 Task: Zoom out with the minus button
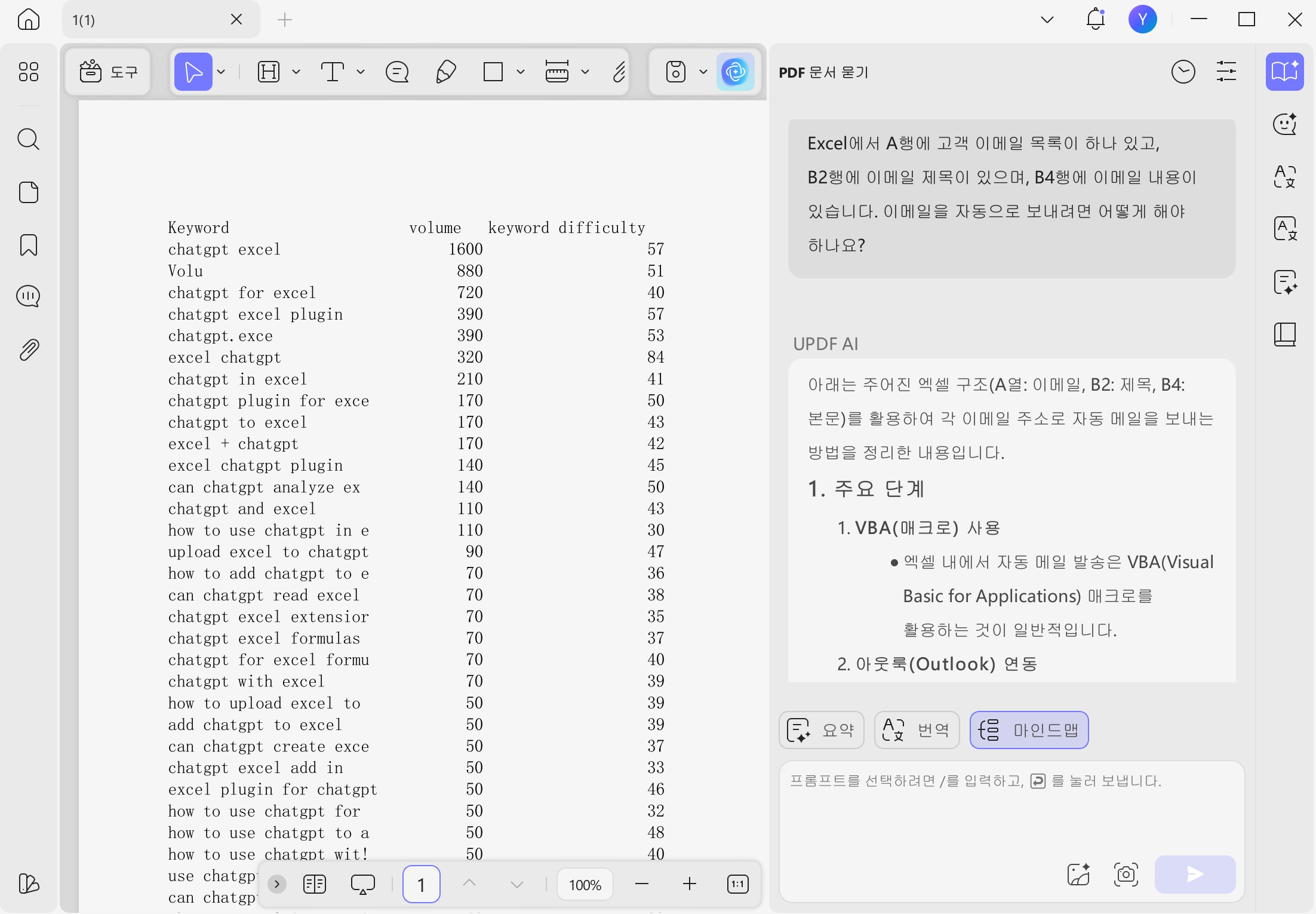(642, 884)
